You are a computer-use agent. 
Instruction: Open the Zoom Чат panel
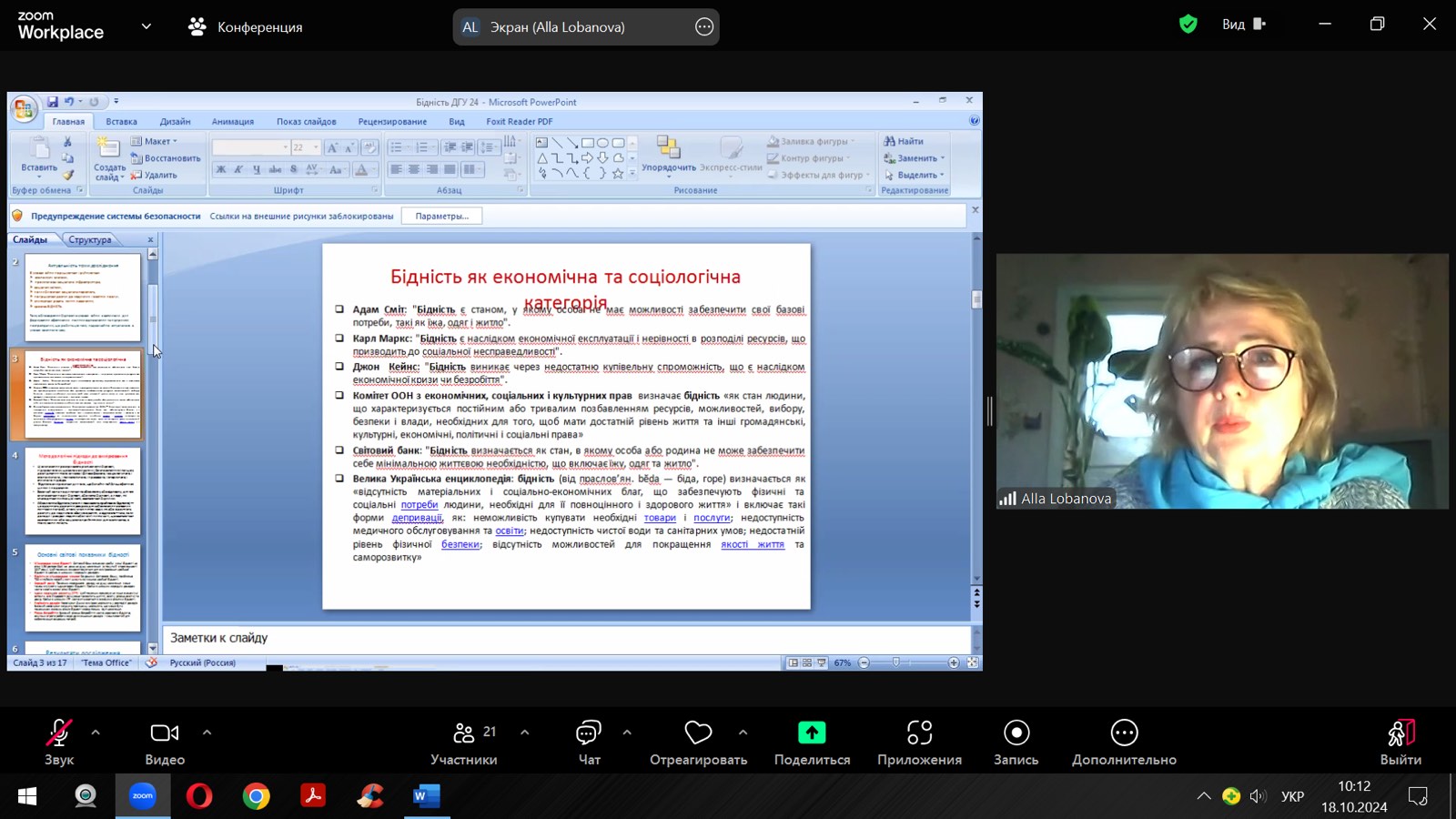[x=589, y=743]
